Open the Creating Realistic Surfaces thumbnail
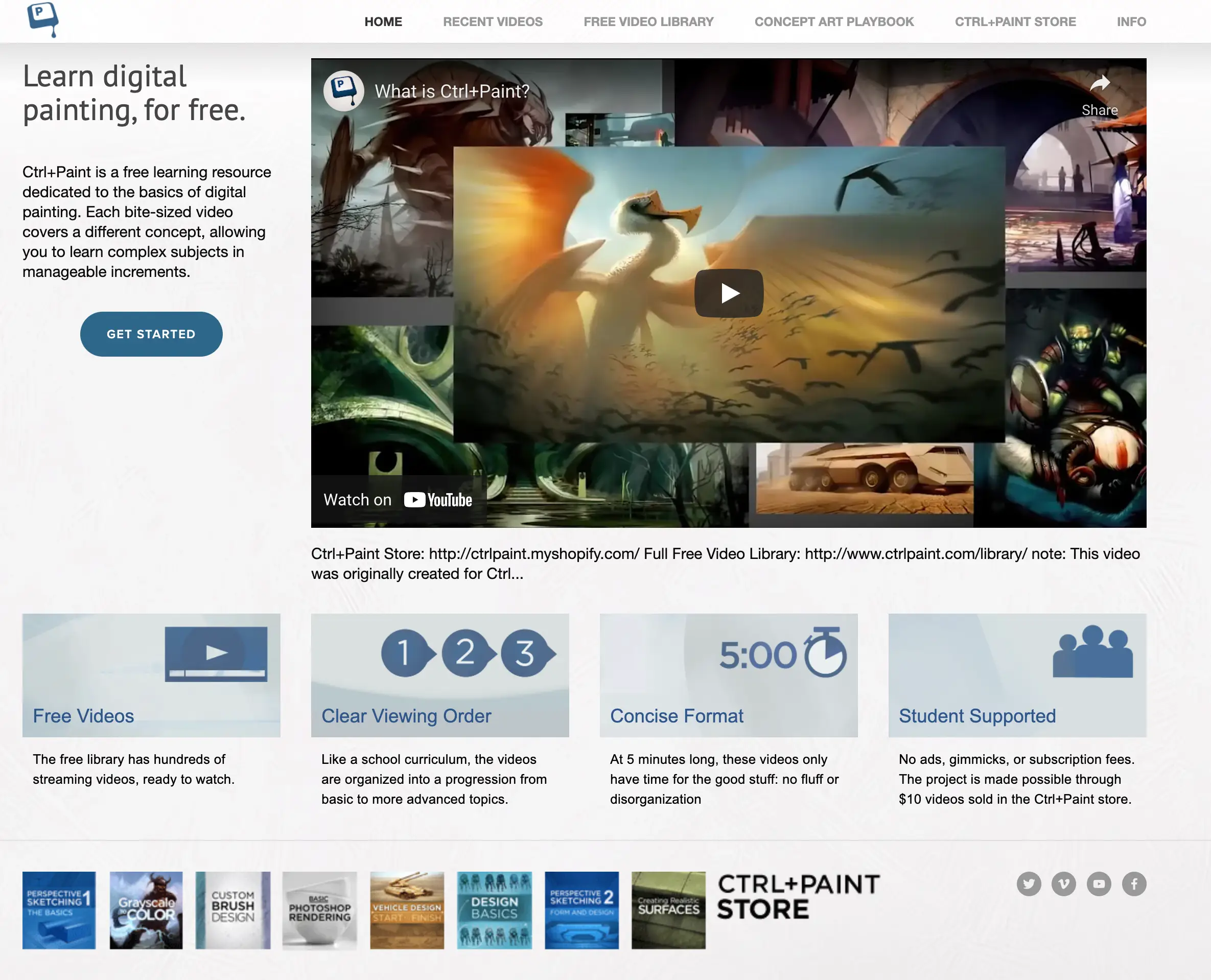 coord(668,909)
